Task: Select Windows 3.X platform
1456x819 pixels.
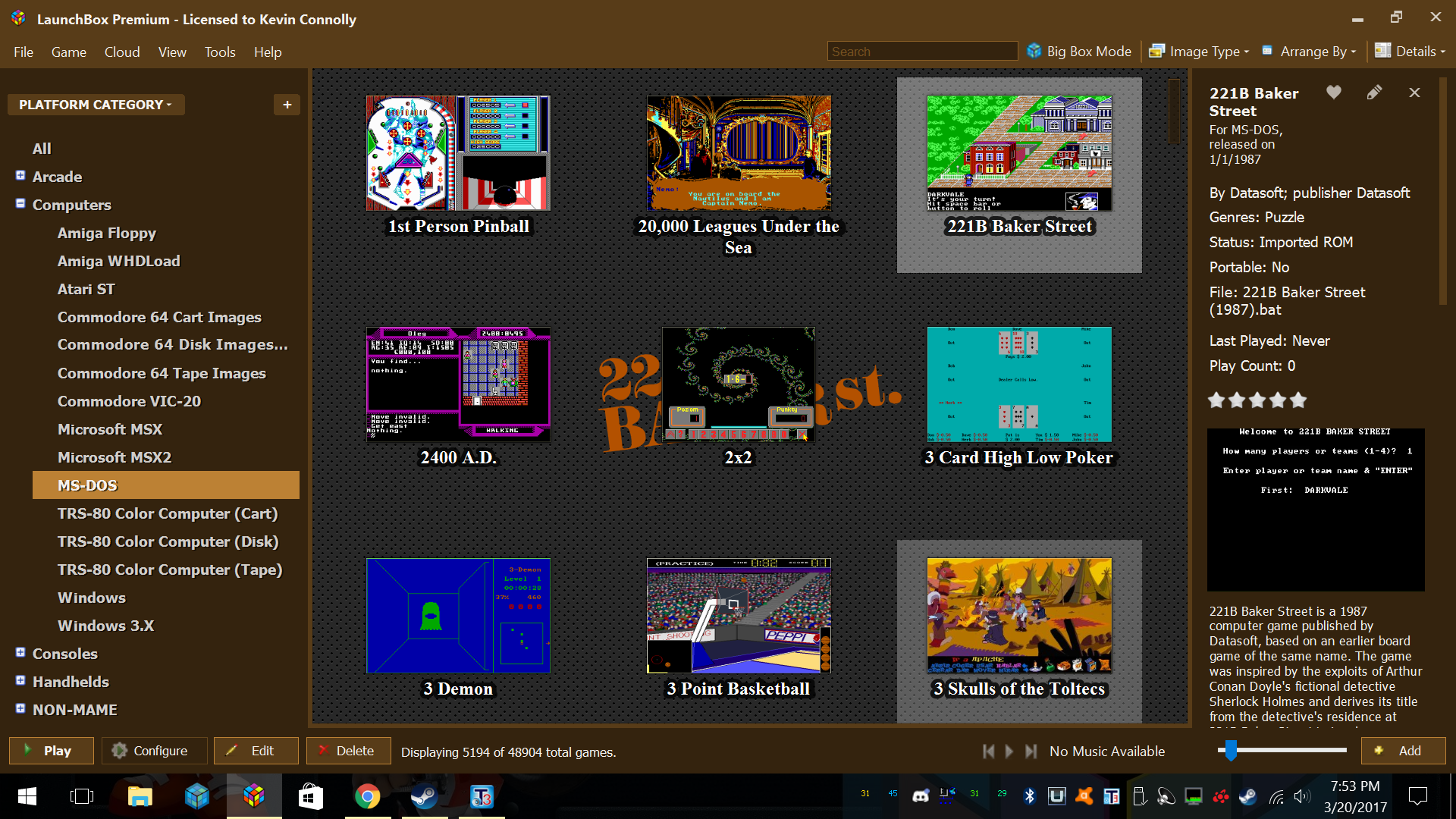Action: [105, 626]
